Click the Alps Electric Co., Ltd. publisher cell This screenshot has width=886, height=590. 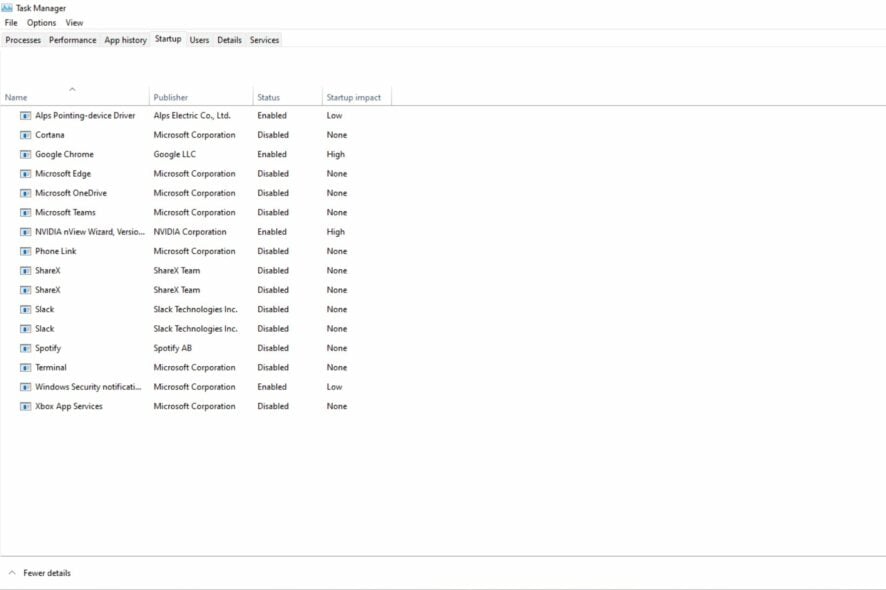[x=192, y=115]
